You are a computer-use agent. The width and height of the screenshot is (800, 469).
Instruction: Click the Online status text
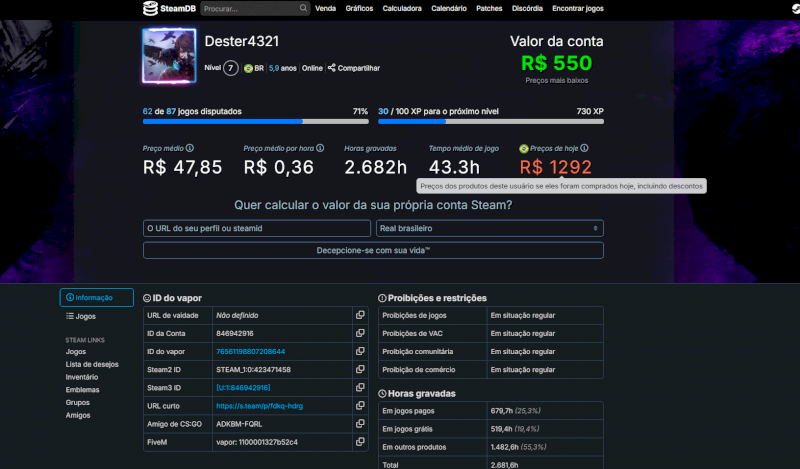click(x=312, y=68)
